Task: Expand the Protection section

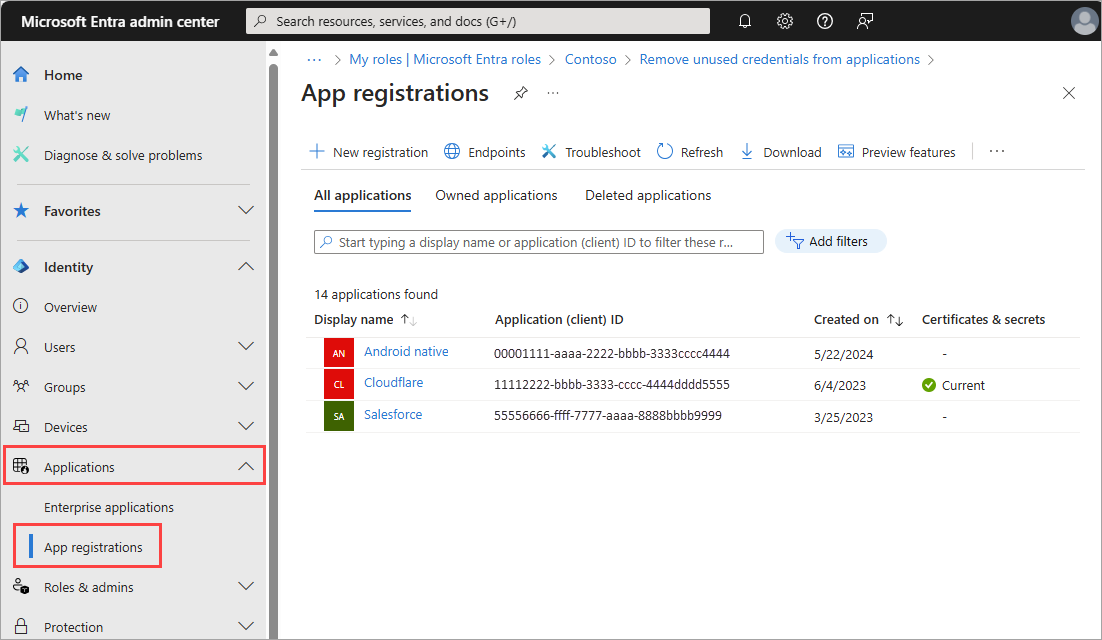Action: tap(246, 626)
